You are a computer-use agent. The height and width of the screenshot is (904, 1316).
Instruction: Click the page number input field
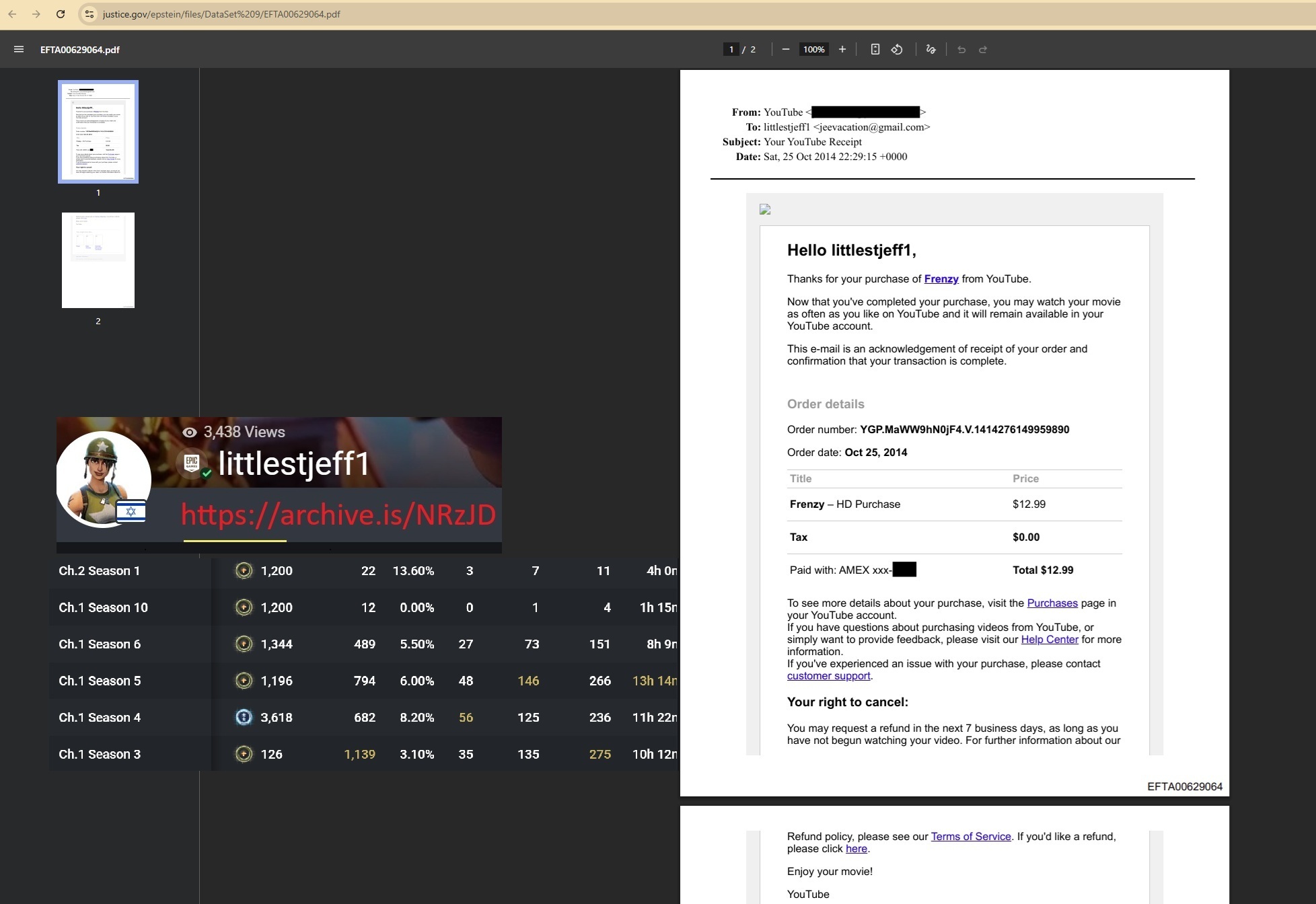click(731, 49)
